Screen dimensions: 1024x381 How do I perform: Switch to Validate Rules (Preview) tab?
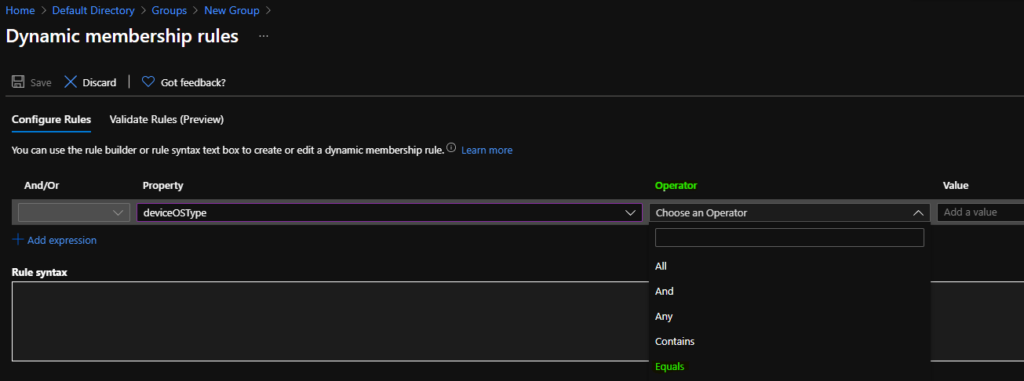[167, 120]
